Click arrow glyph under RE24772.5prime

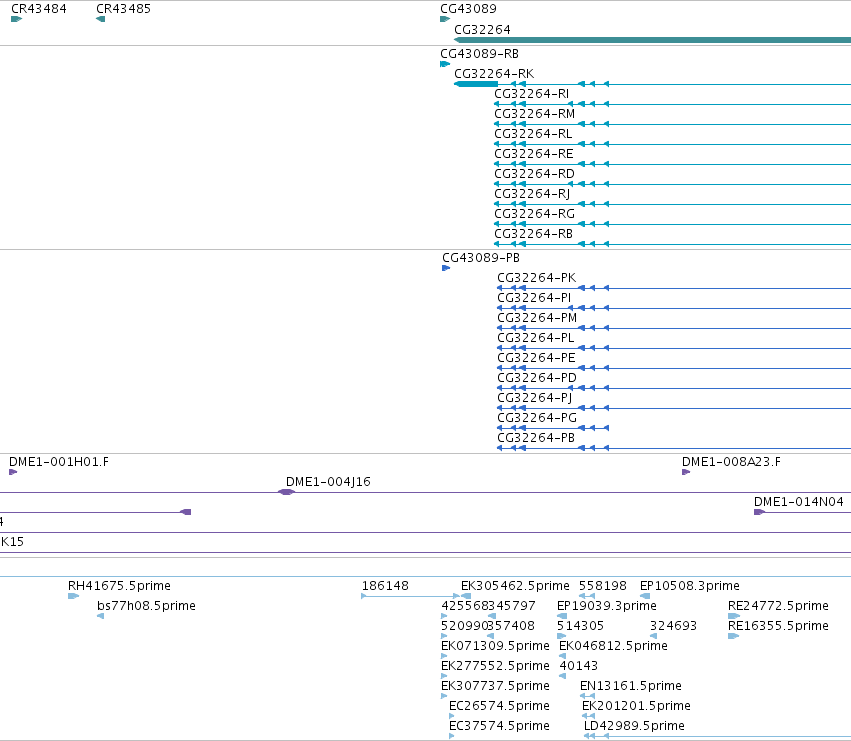tap(734, 616)
